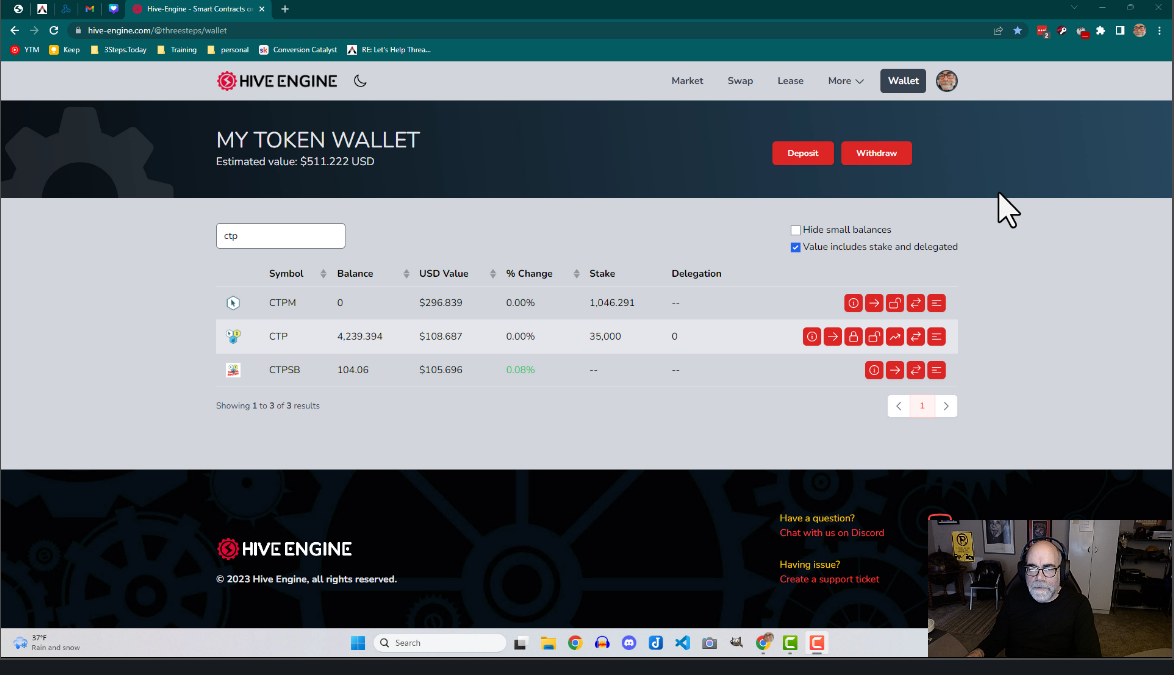The width and height of the screenshot is (1174, 675).
Task: Focus the token search field containing ctp
Action: click(281, 236)
